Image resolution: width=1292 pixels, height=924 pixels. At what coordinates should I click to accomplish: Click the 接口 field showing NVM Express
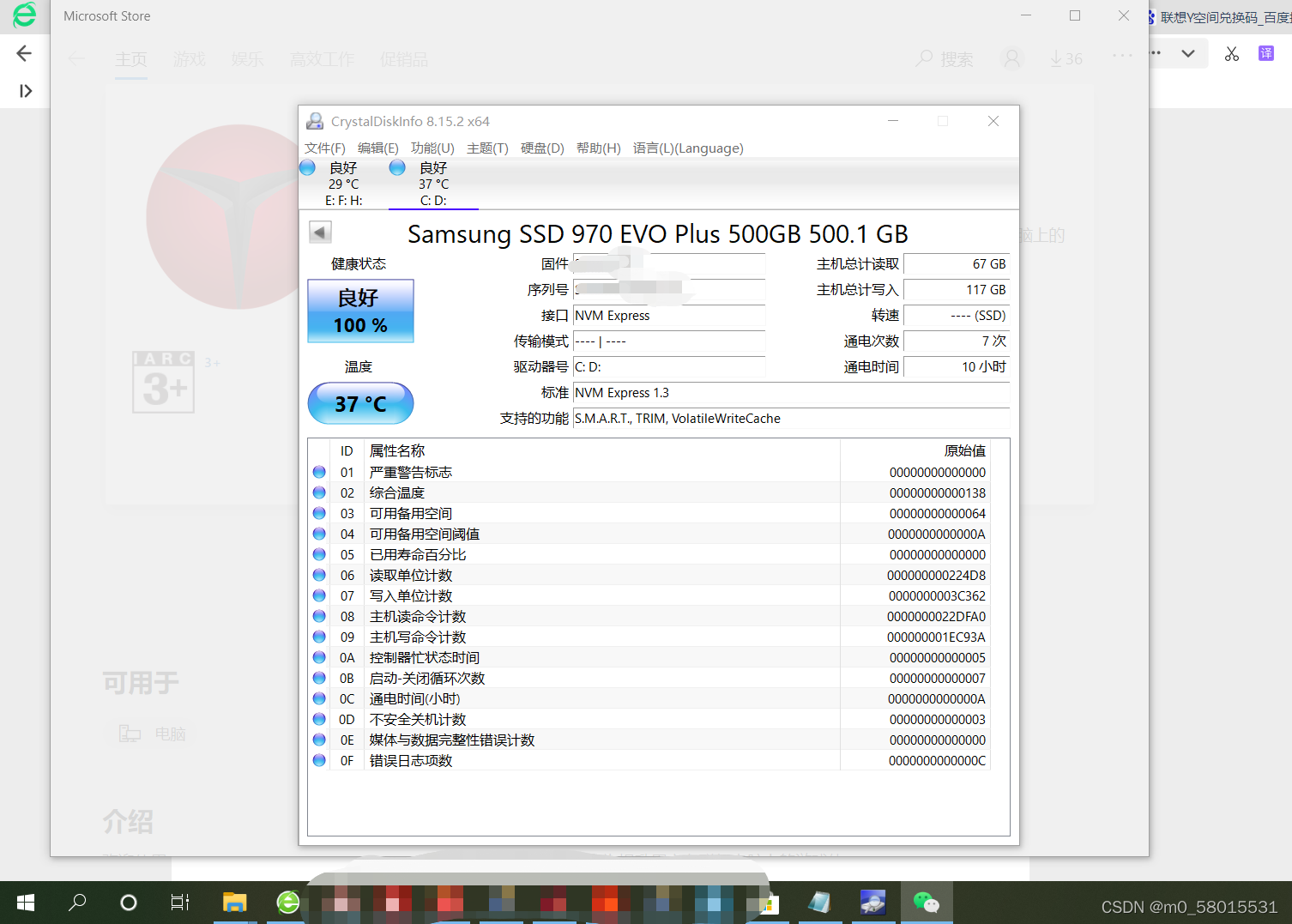(x=669, y=316)
